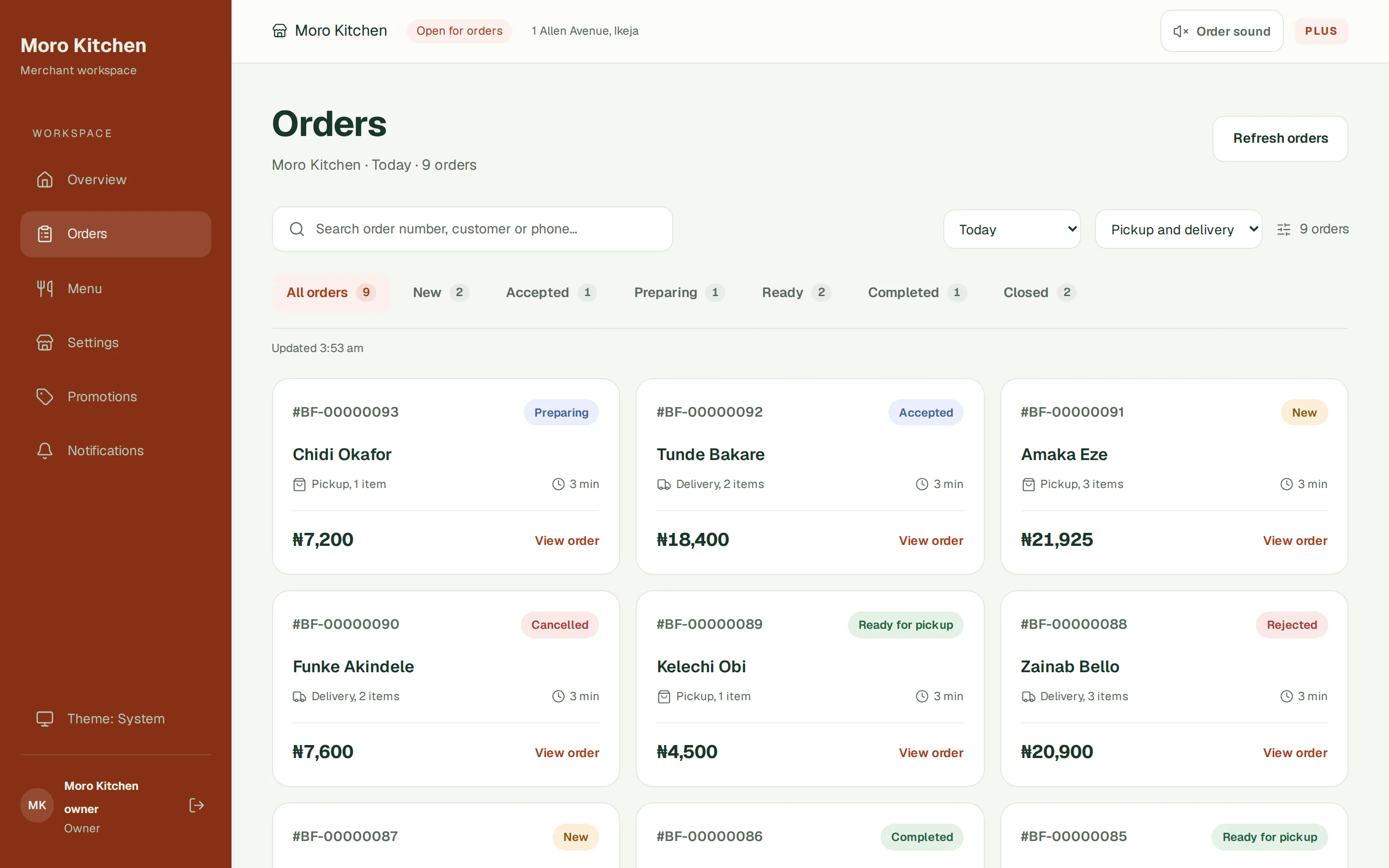Toggle Theme: System setting
The image size is (1389, 868).
115,719
